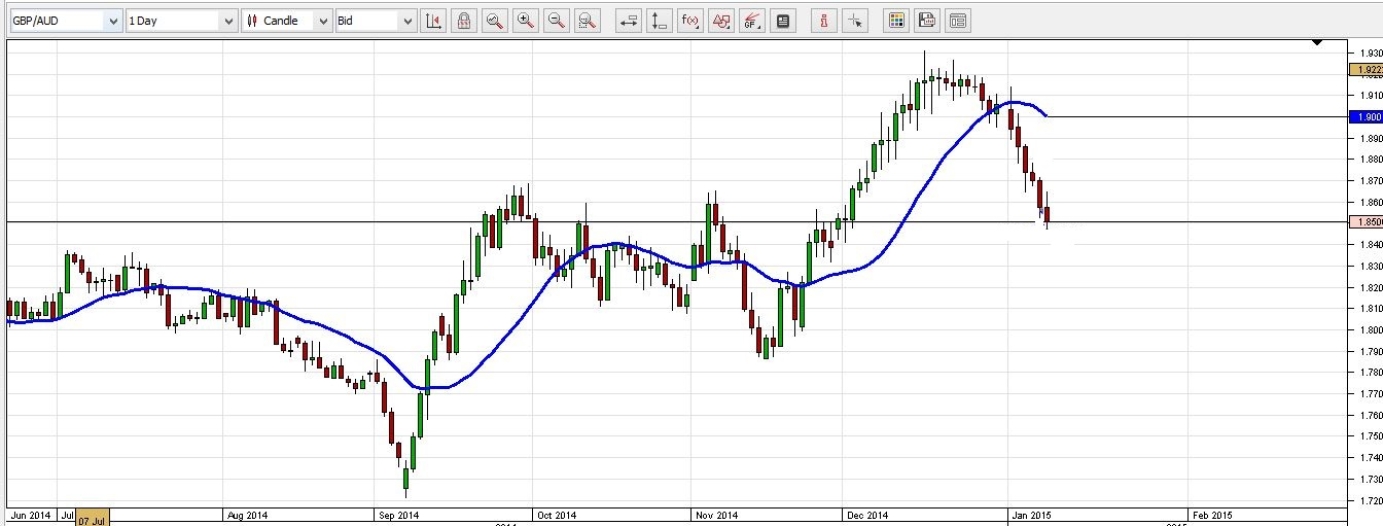Screen dimensions: 1383x526
Task: Toggle the chart lock icon
Action: pos(463,20)
